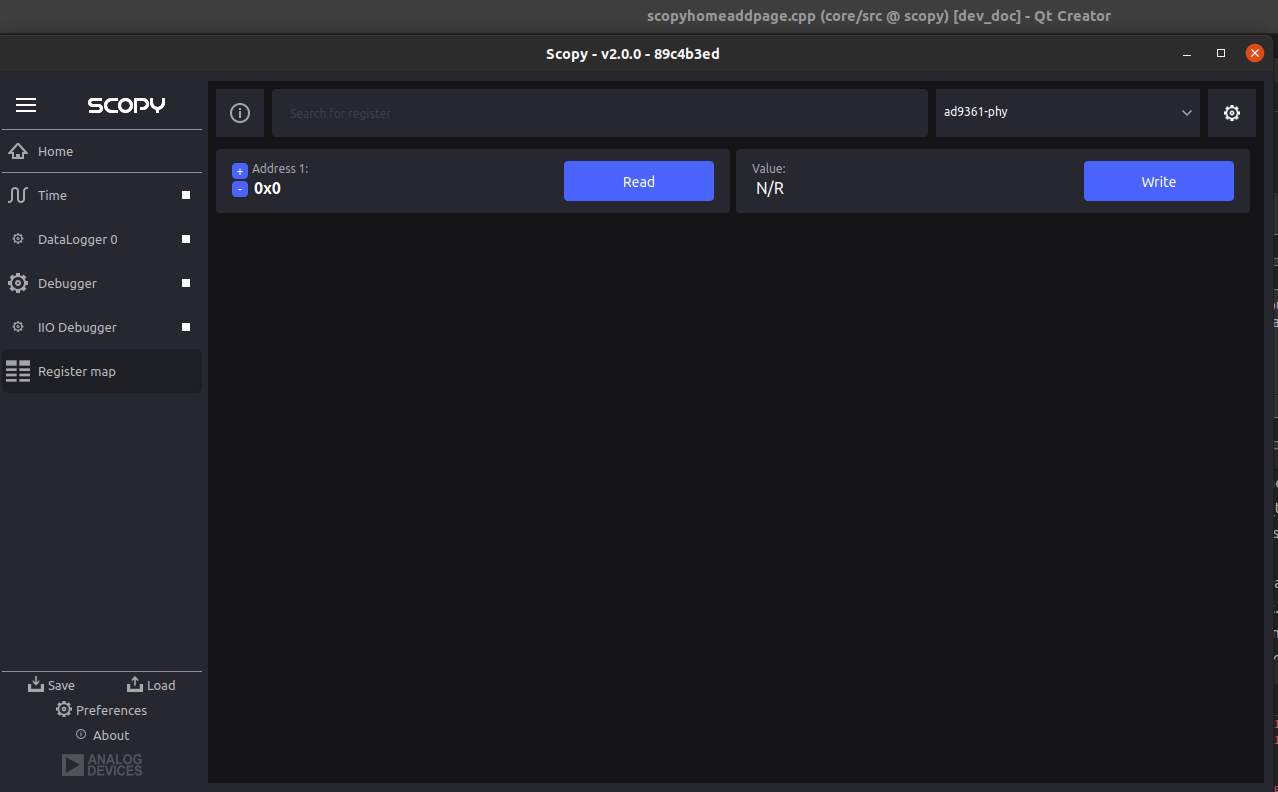Screen dimensions: 1278x792
Task: Open the Debugger tool
Action: click(x=101, y=283)
